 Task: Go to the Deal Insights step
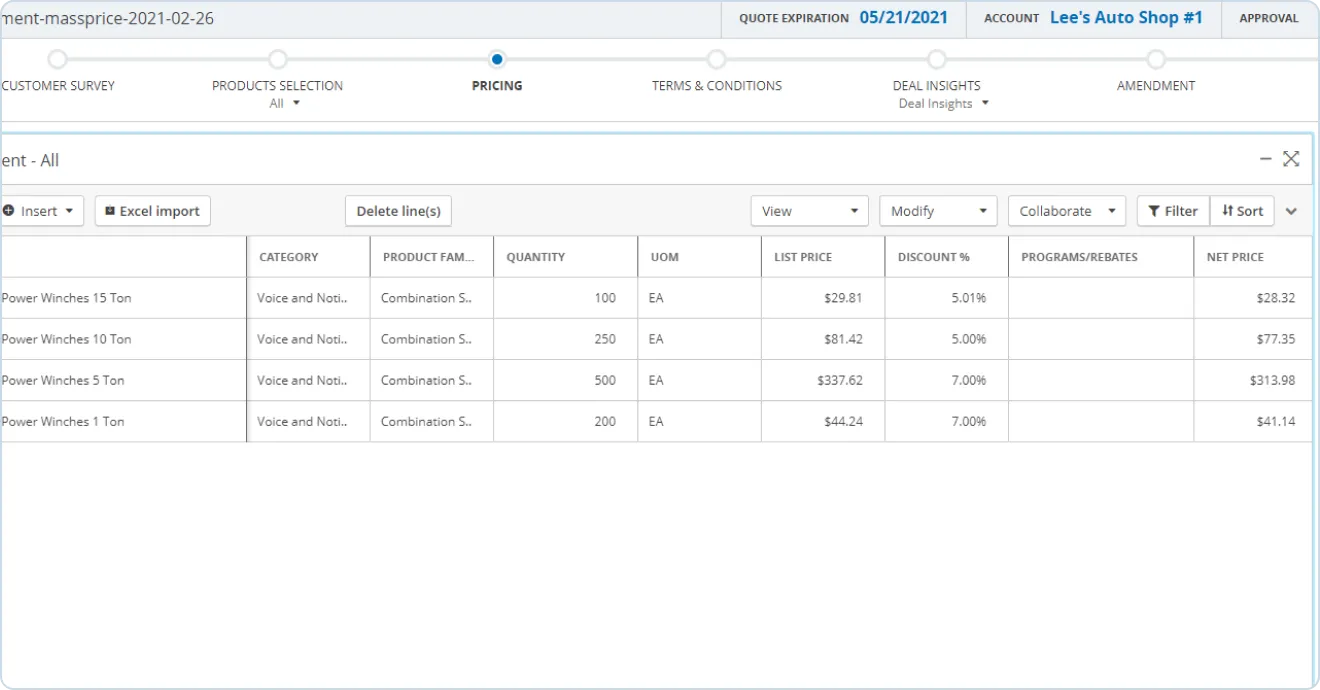[937, 86]
